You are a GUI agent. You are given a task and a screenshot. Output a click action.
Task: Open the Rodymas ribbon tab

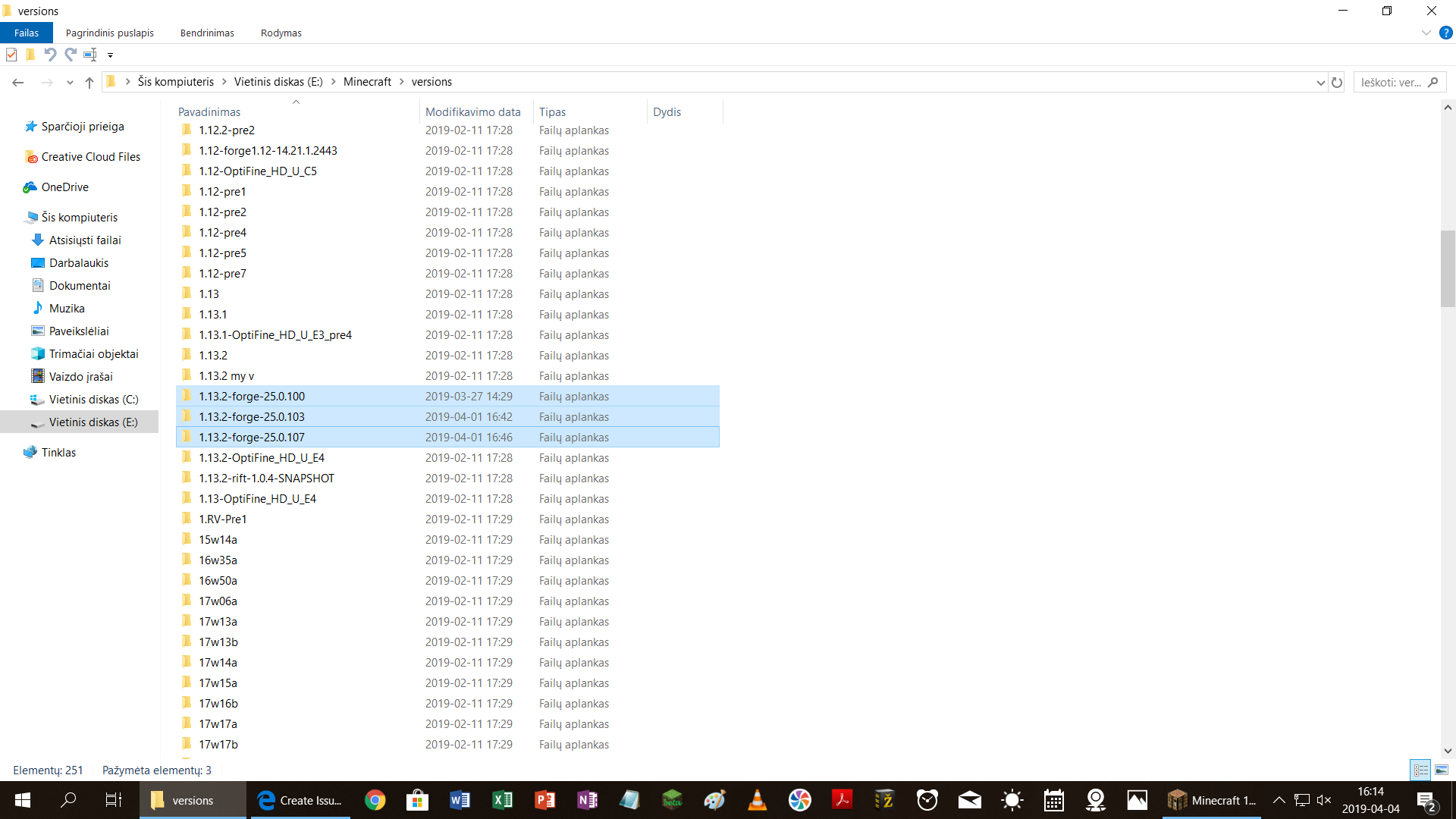[281, 33]
